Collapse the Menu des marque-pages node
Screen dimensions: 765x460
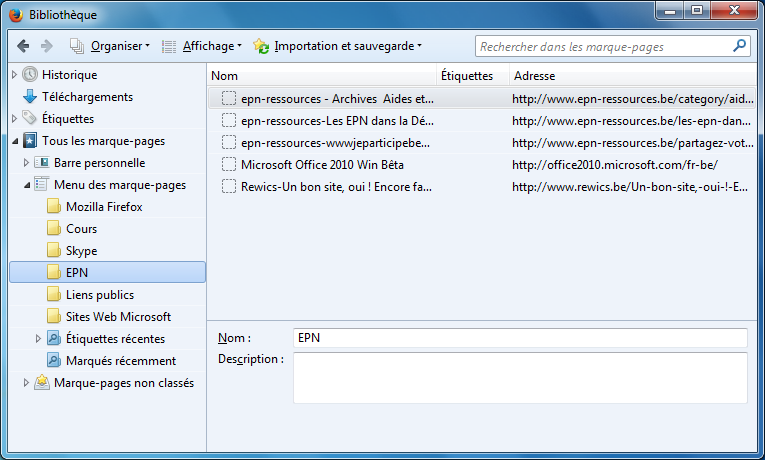(27, 185)
